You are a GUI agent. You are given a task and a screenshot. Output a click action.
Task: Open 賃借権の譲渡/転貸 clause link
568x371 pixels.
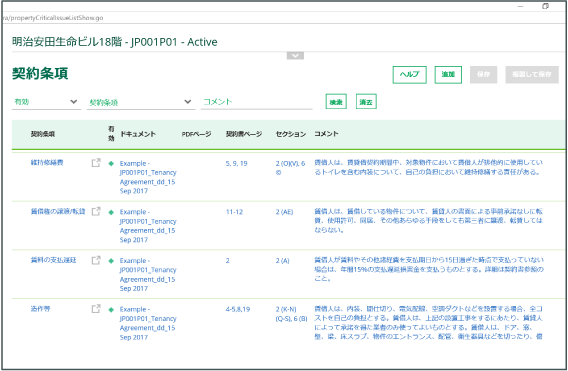tap(58, 211)
